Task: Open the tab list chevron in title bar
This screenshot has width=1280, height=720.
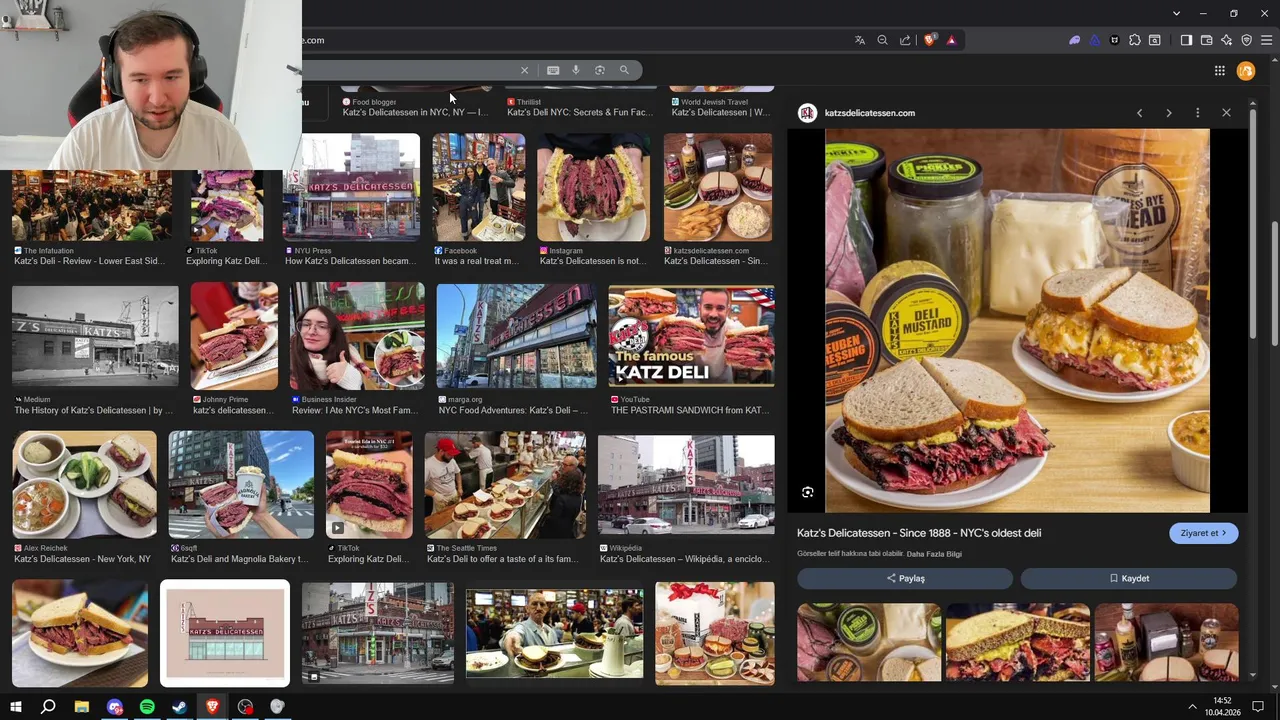Action: (x=1177, y=13)
